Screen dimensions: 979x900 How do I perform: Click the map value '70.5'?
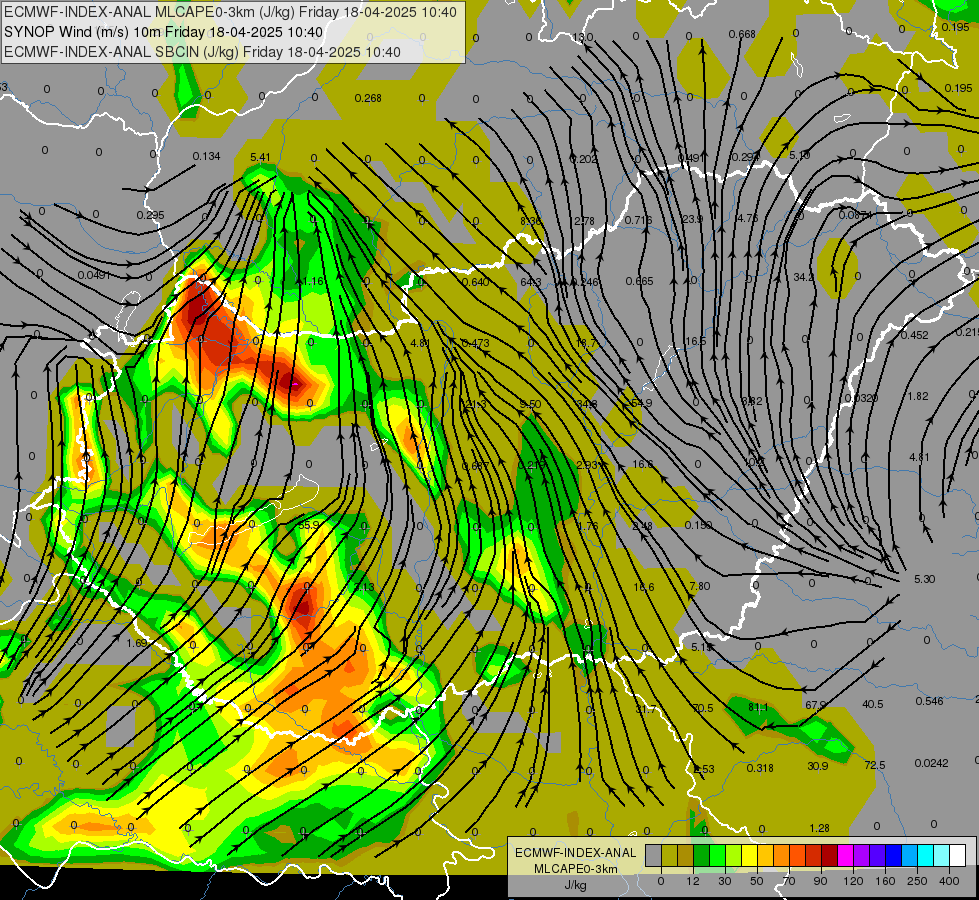coord(702,708)
